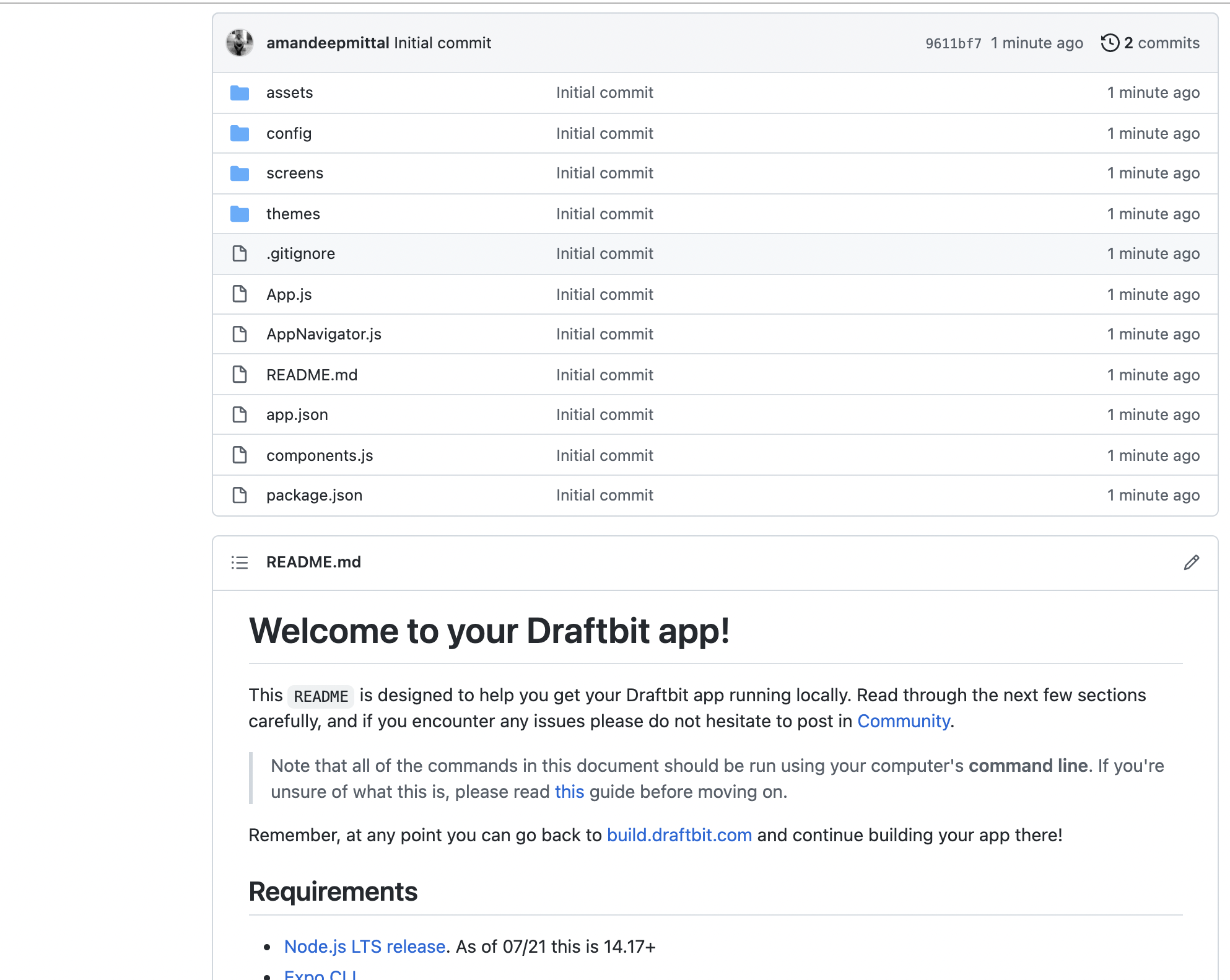Viewport: 1230px width, 980px height.
Task: Open commit hash 9611bf7
Action: [x=953, y=43]
